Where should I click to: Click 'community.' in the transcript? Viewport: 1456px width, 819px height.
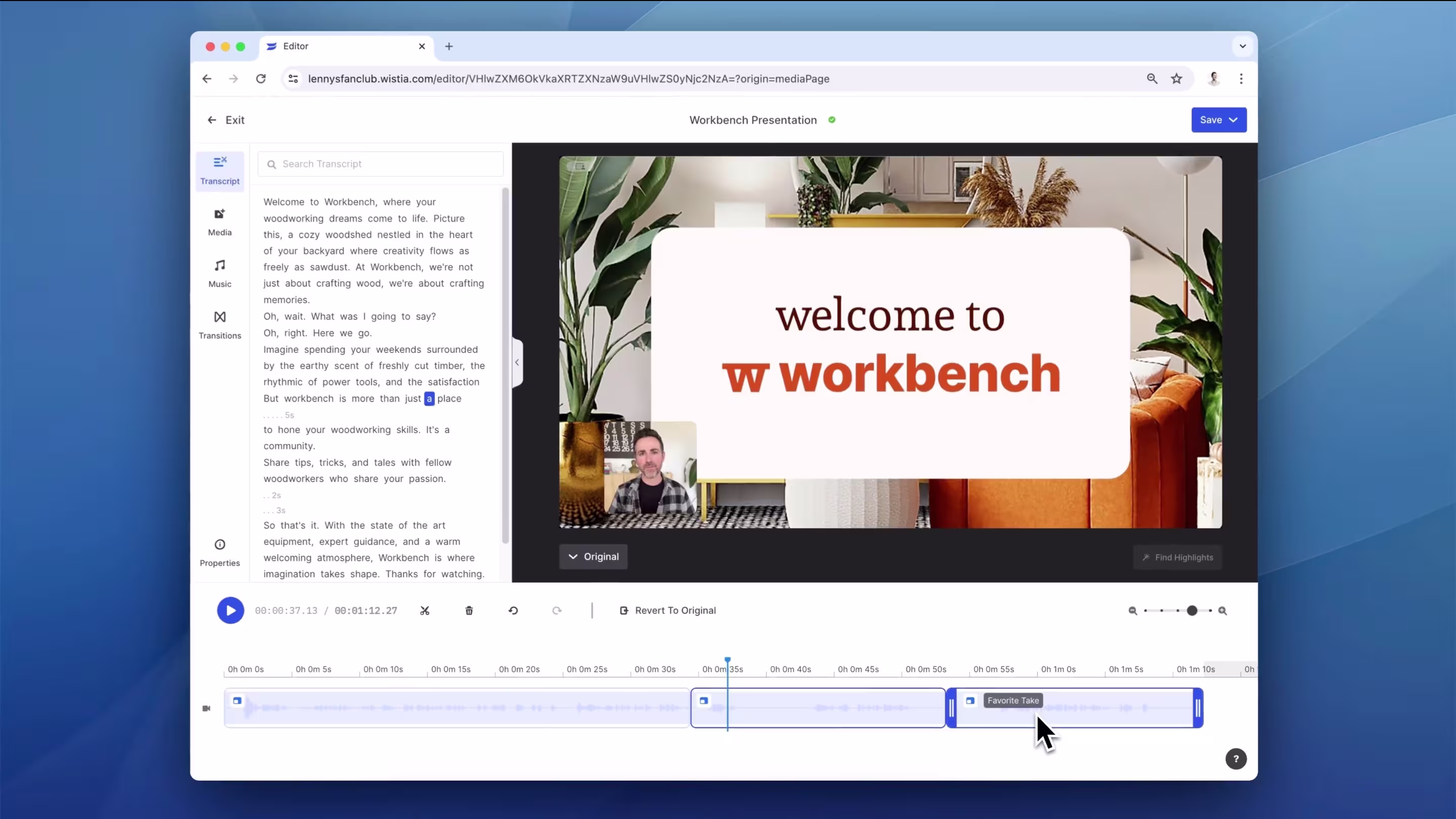click(x=289, y=446)
